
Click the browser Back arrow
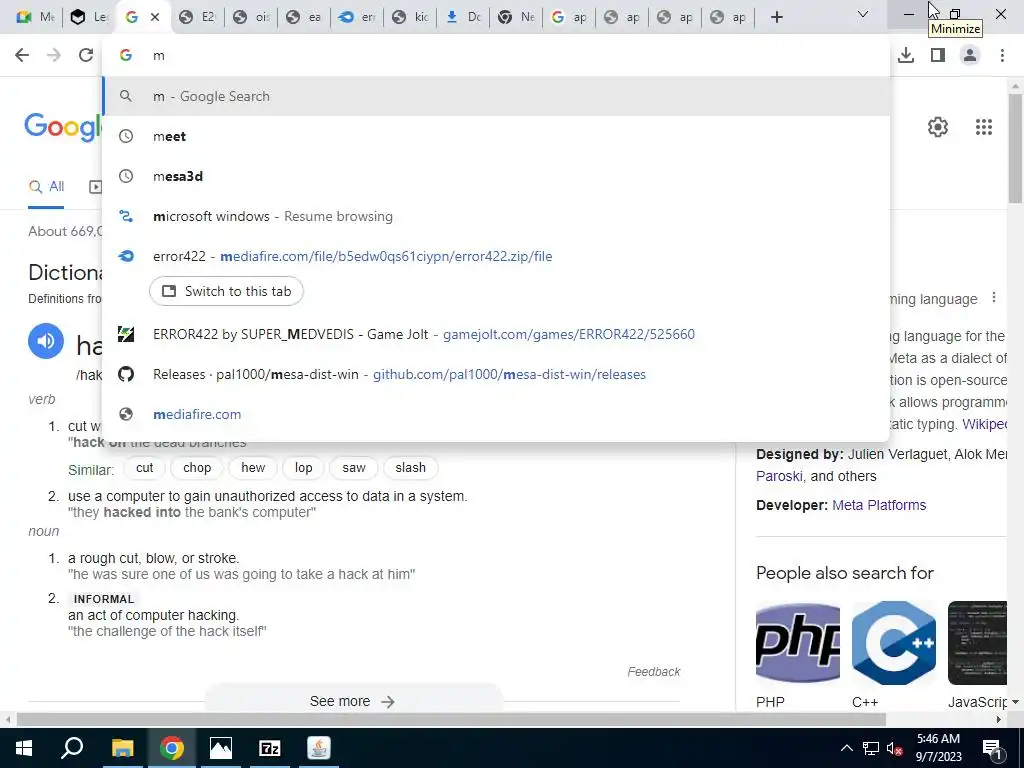point(22,56)
